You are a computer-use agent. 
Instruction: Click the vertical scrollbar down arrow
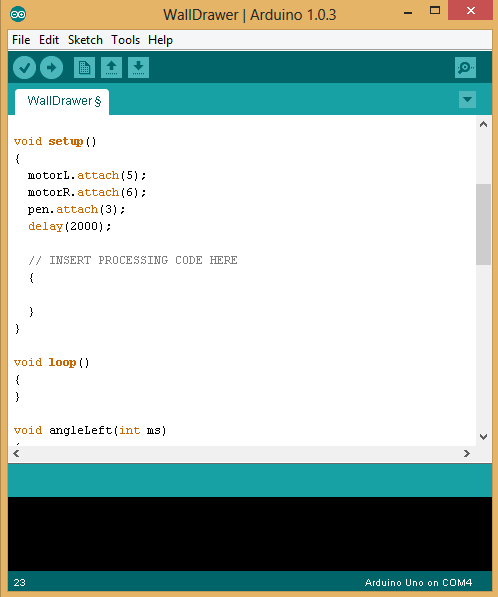484,437
